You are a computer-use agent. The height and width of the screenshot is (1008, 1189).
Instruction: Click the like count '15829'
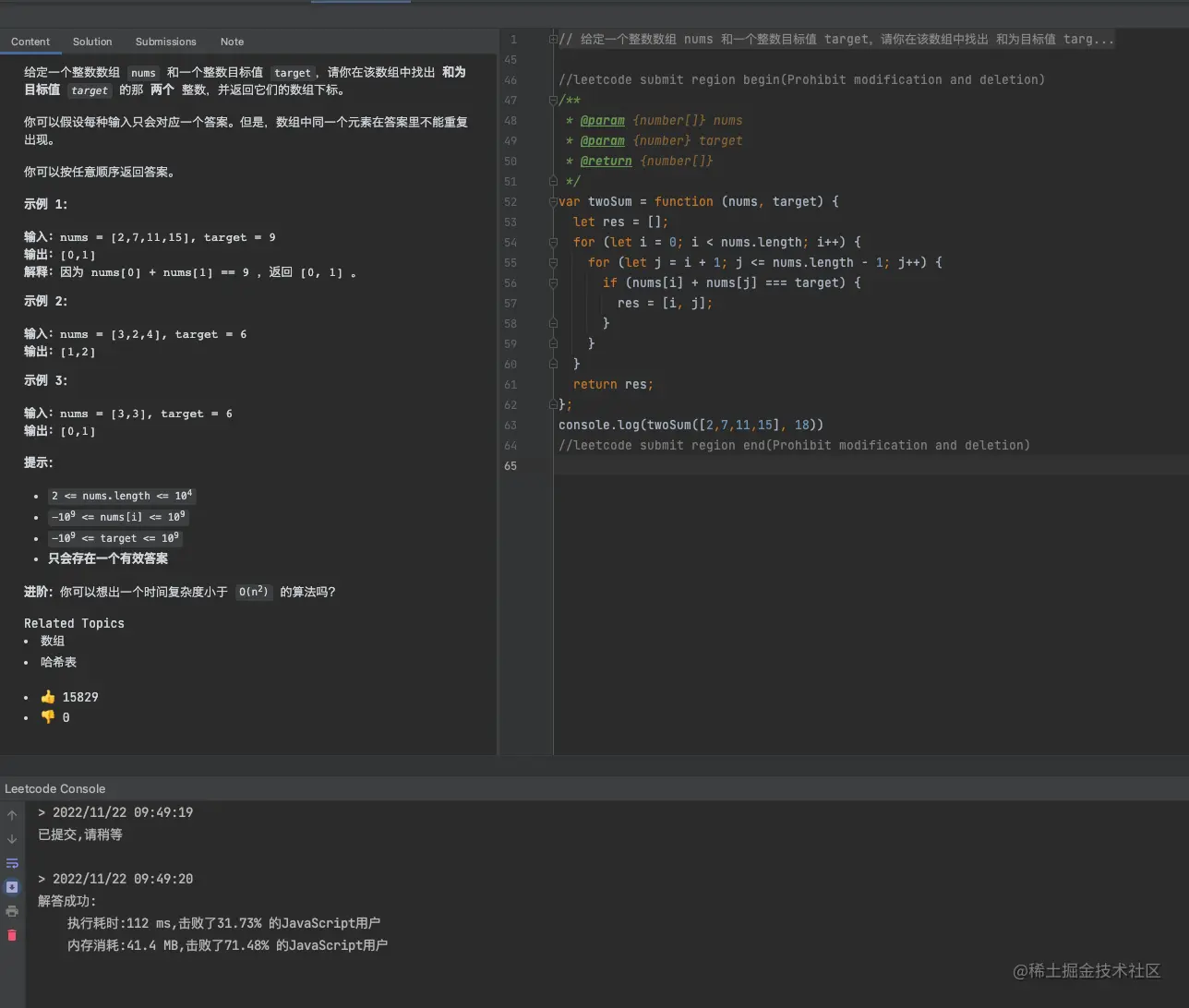click(80, 697)
